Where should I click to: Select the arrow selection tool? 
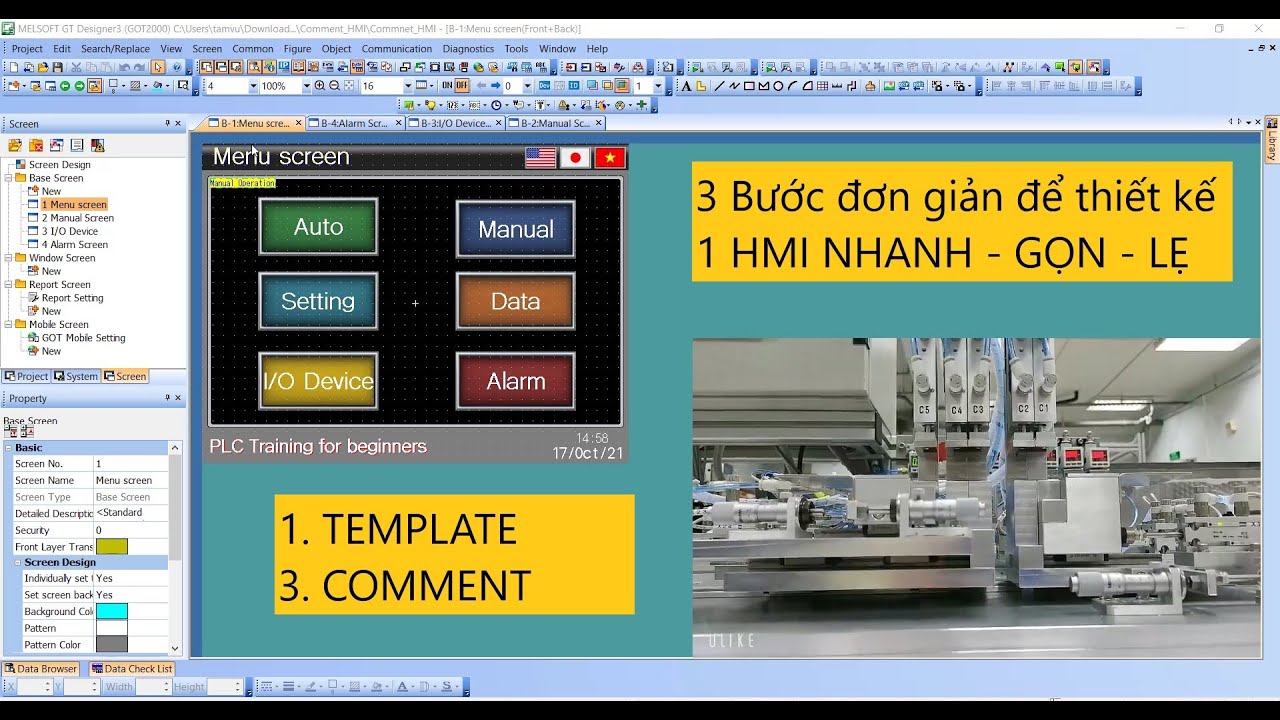[158, 67]
